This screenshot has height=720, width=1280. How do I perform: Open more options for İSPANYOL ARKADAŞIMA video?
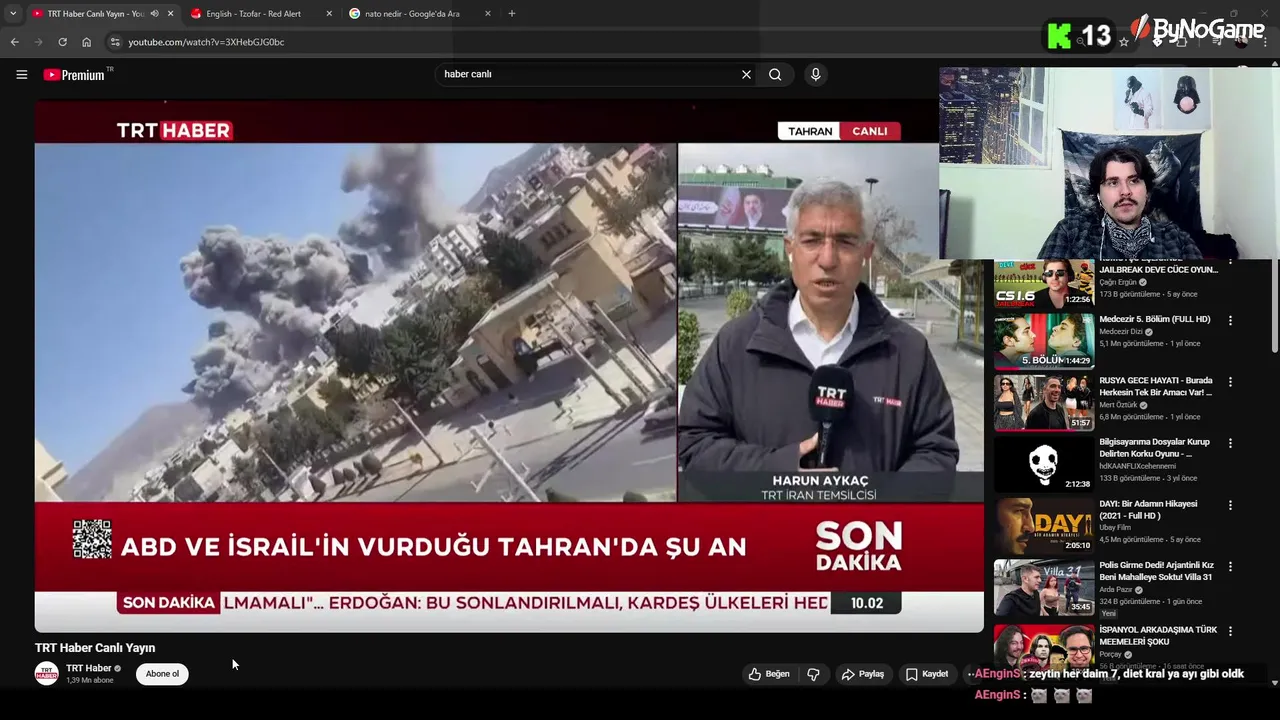point(1230,631)
